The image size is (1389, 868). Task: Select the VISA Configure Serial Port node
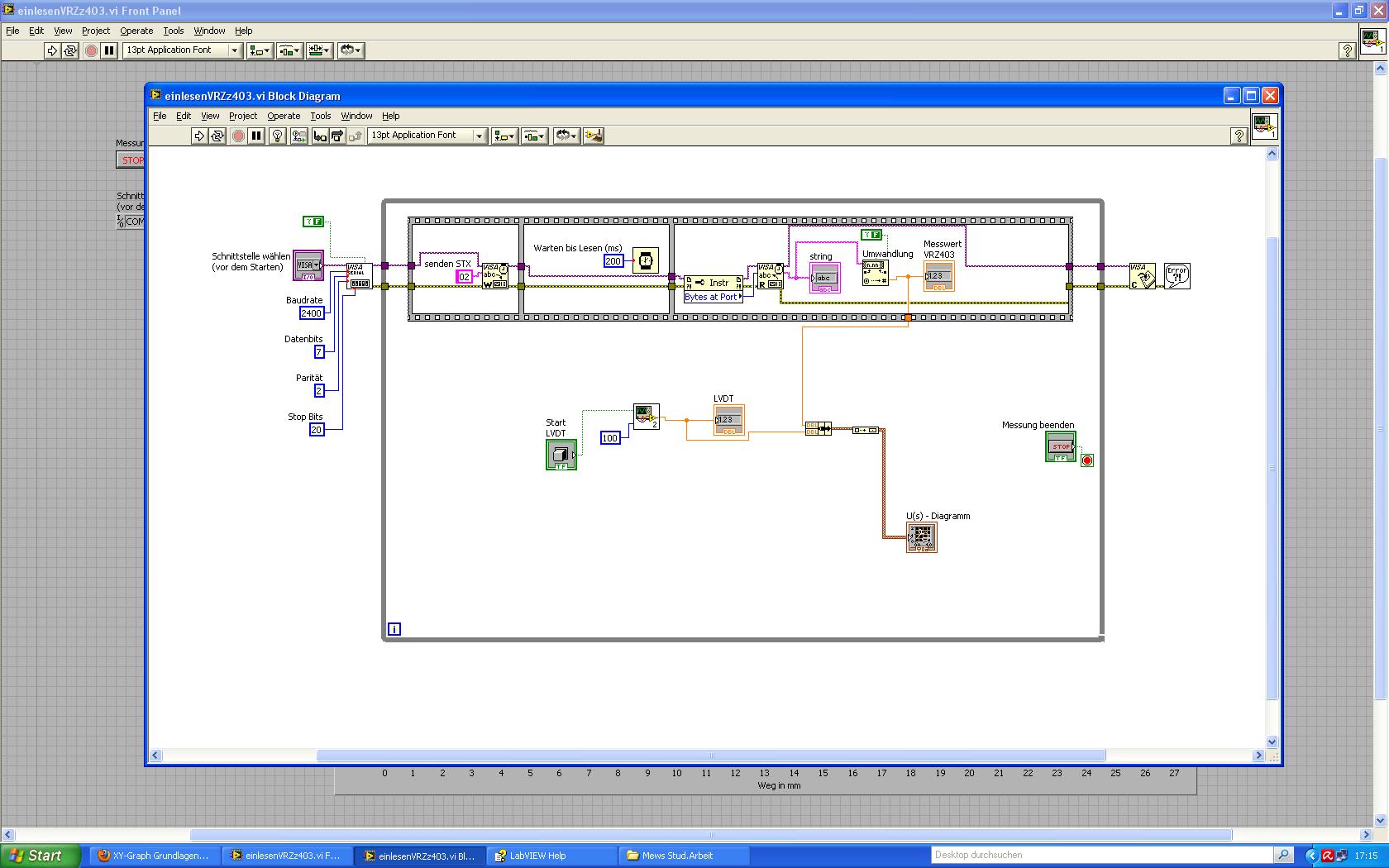point(359,276)
